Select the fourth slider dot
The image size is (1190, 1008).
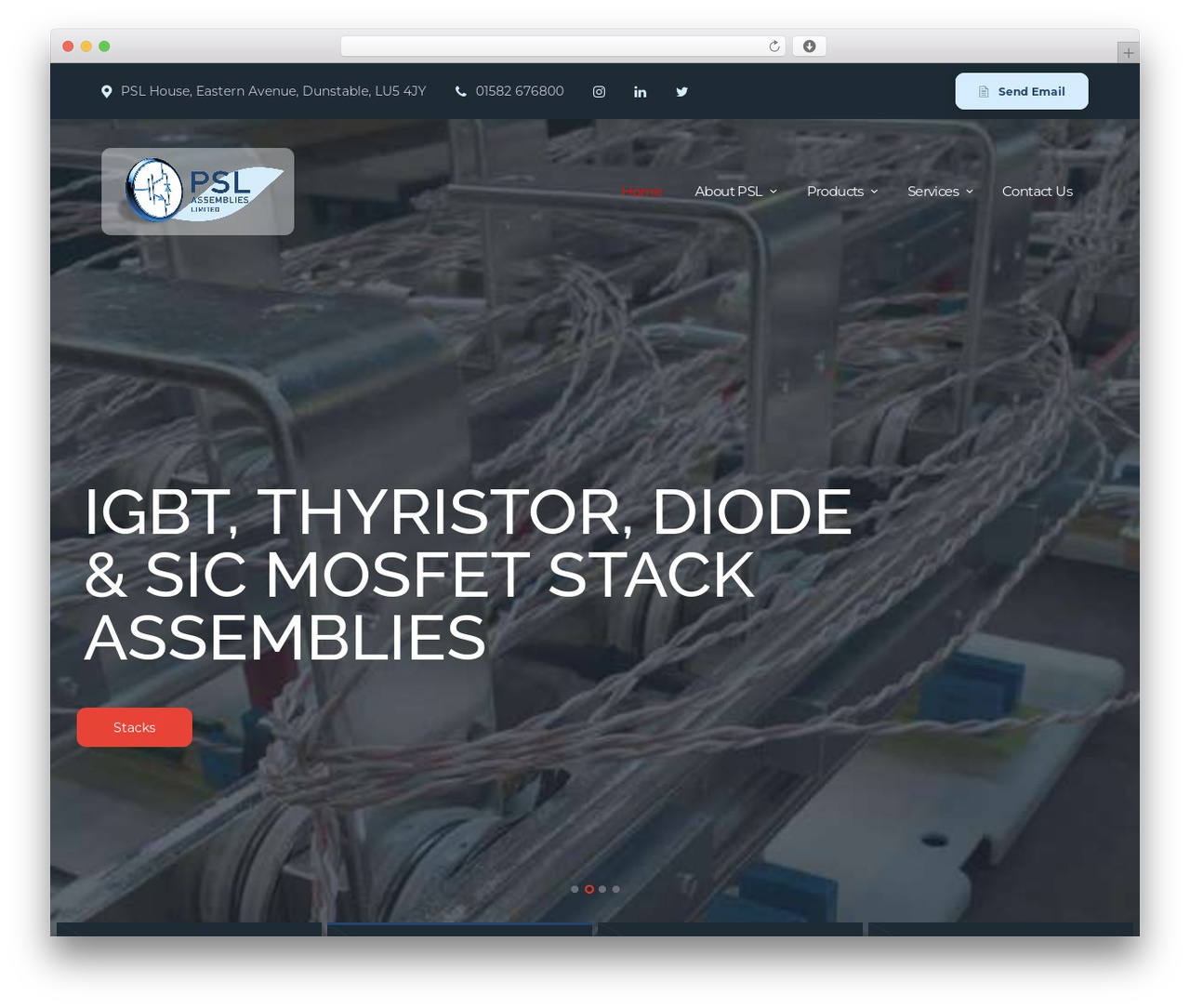(615, 889)
